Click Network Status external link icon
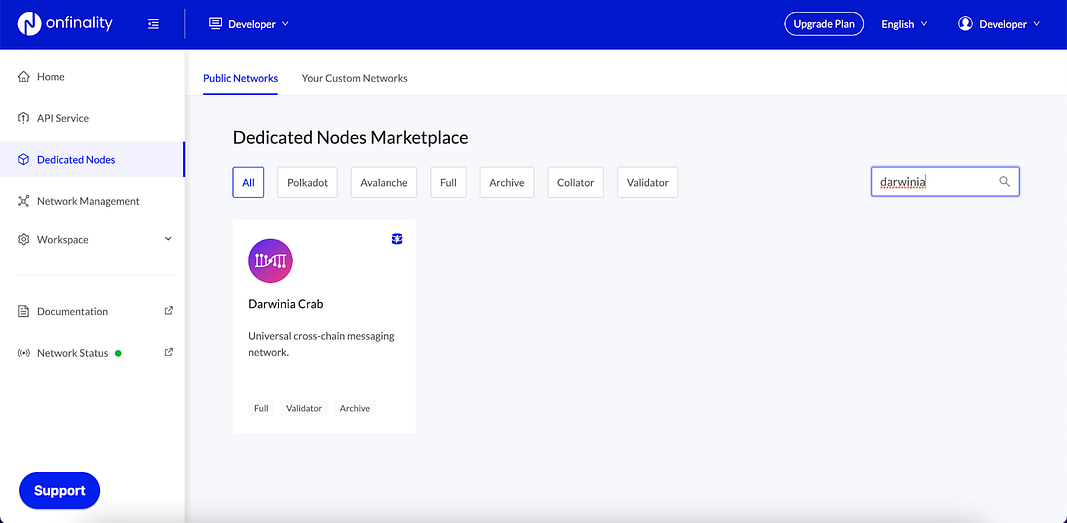1067x523 pixels. click(169, 352)
